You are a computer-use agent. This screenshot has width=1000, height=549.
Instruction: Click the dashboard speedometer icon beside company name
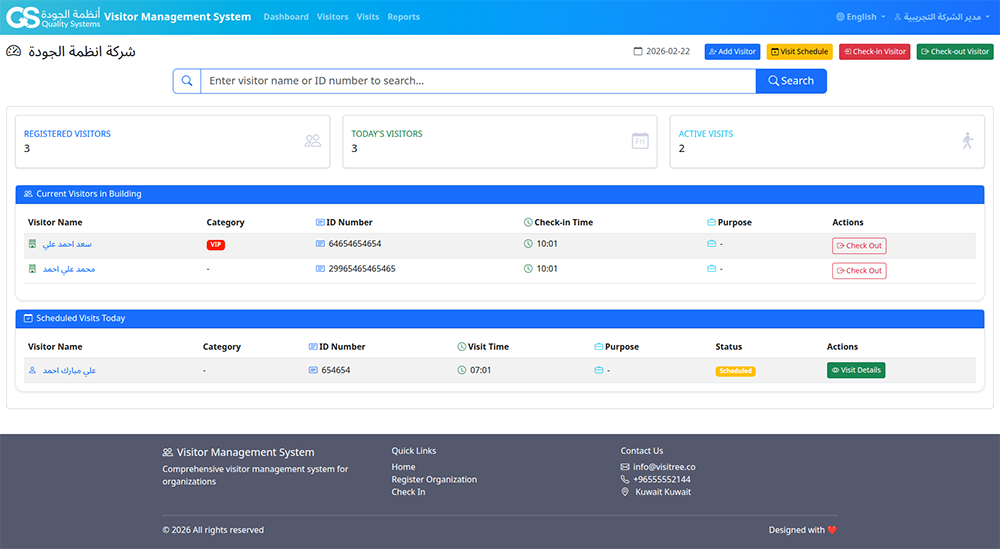14,51
